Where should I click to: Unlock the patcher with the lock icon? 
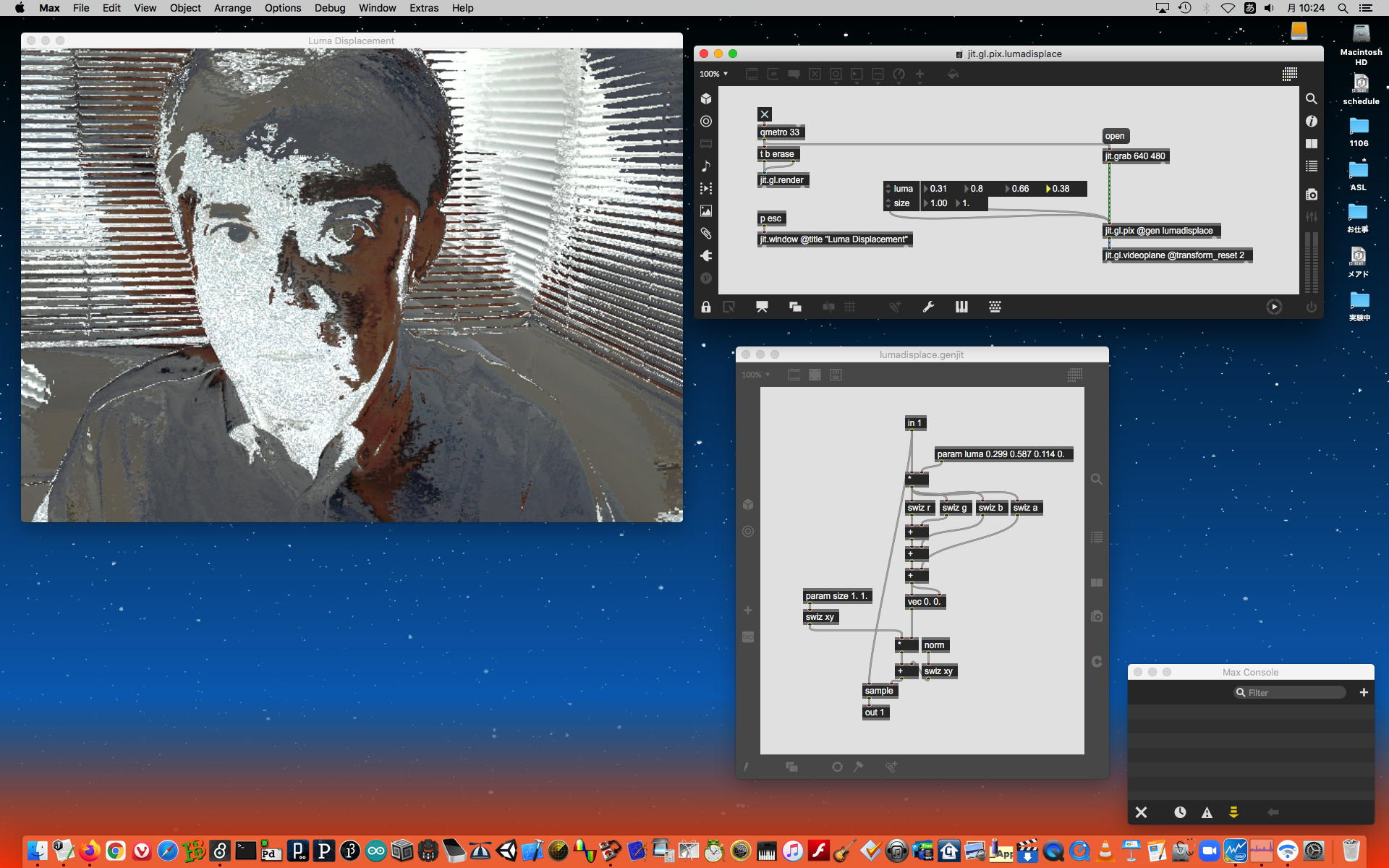click(706, 307)
